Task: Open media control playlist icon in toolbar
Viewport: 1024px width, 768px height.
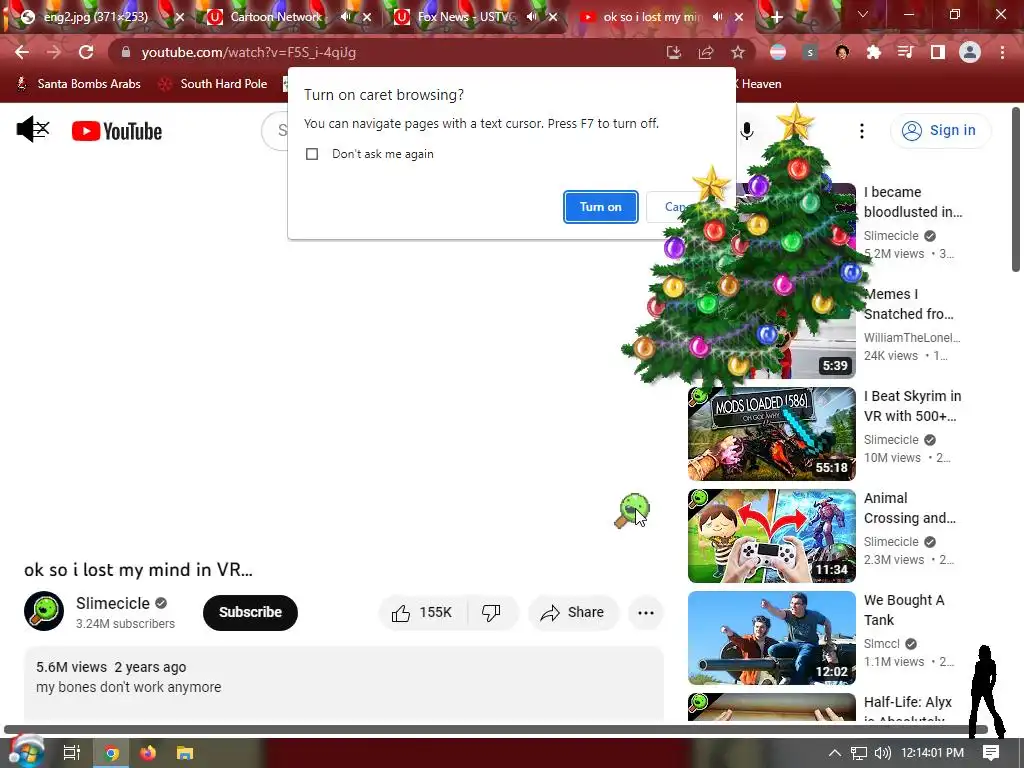Action: coord(905,52)
